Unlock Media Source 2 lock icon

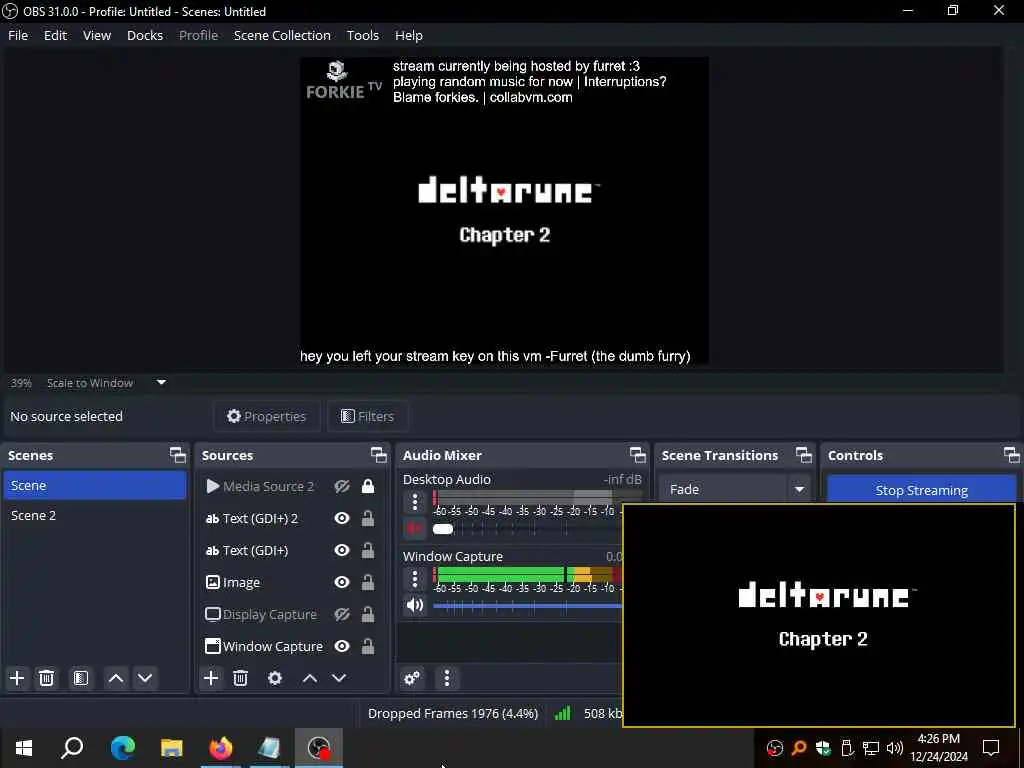(x=368, y=487)
